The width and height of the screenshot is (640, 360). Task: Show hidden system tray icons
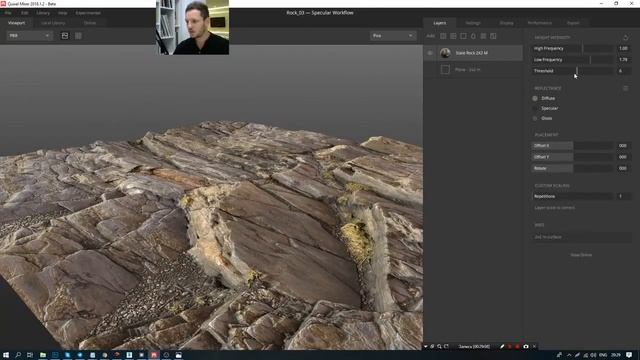point(569,355)
